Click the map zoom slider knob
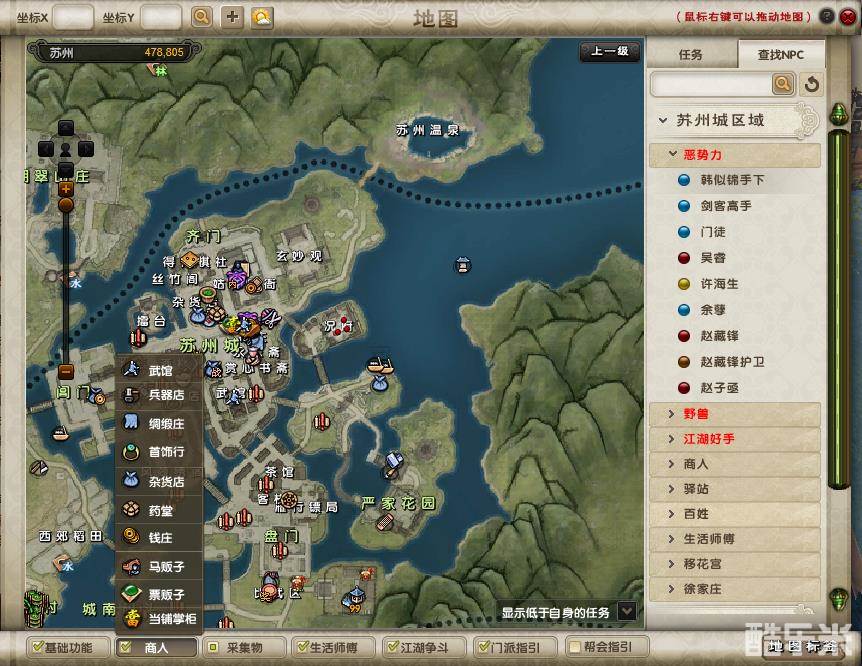The image size is (862, 666). (66, 205)
